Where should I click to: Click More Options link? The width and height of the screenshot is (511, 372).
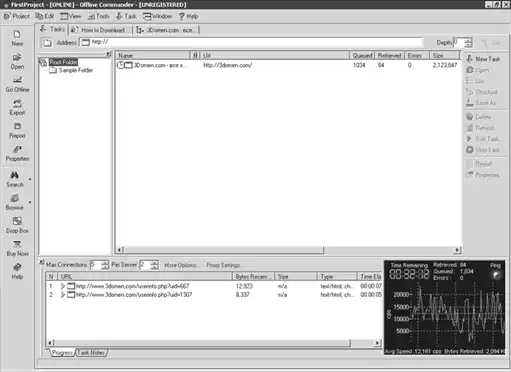[180, 265]
